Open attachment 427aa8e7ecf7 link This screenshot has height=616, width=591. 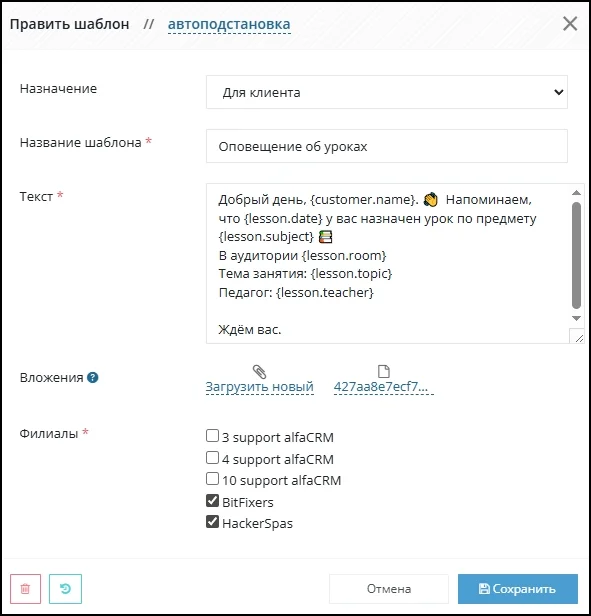(384, 387)
